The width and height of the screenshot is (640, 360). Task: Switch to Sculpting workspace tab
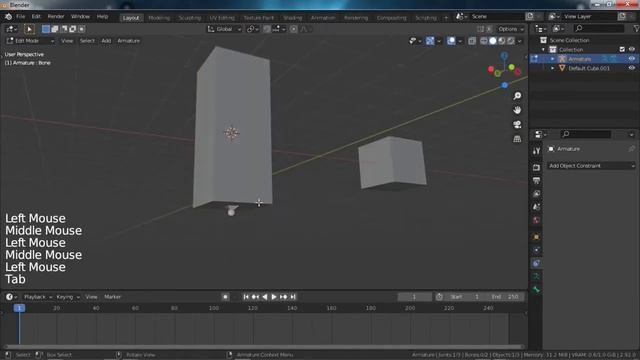click(x=189, y=18)
